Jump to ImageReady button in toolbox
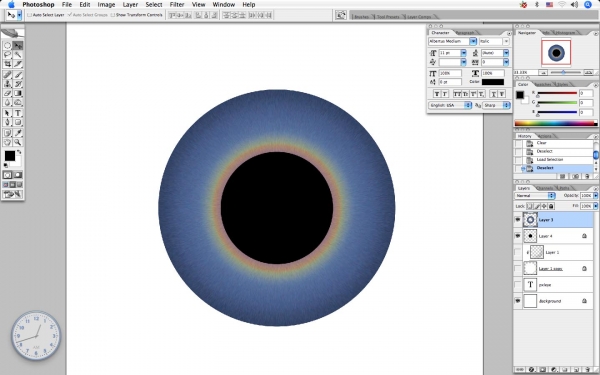 click(x=13, y=194)
